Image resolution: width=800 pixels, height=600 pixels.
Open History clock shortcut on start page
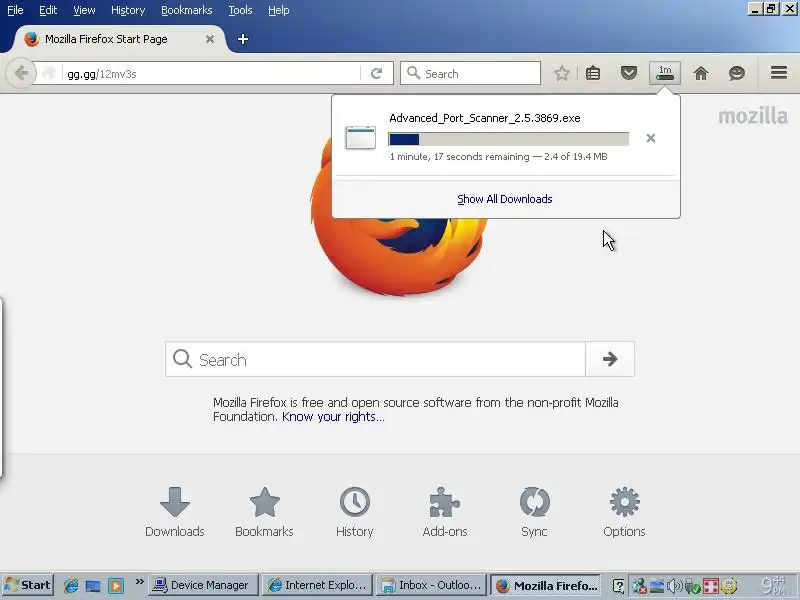(x=355, y=512)
